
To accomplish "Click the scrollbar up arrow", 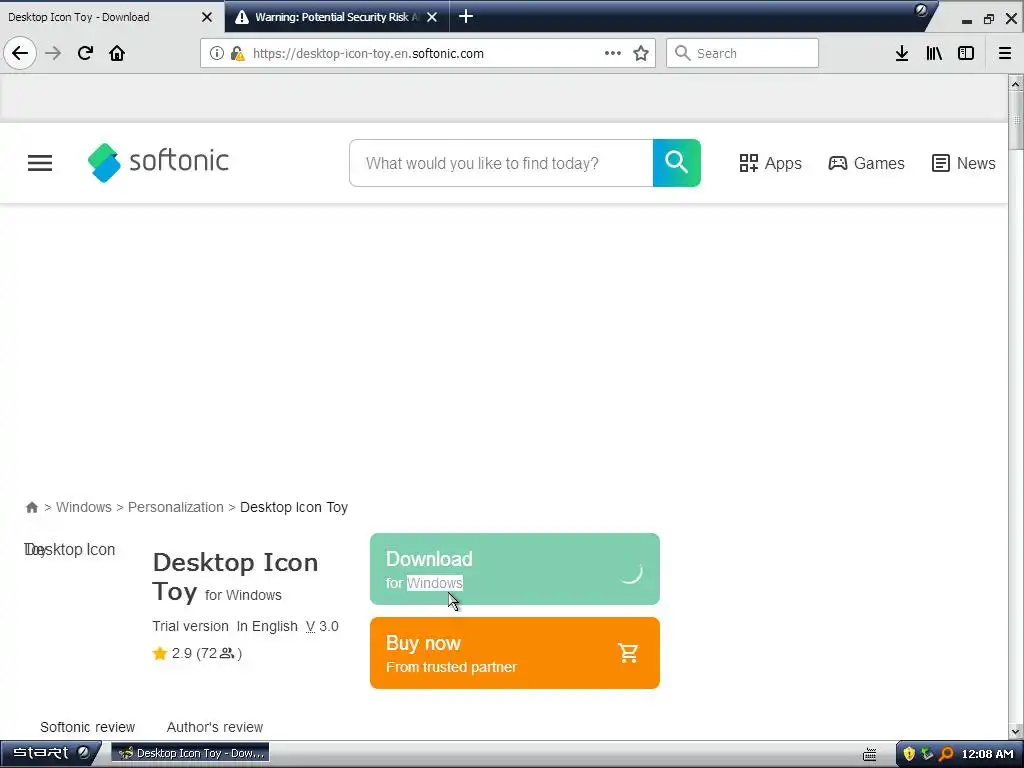I will 1016,83.
